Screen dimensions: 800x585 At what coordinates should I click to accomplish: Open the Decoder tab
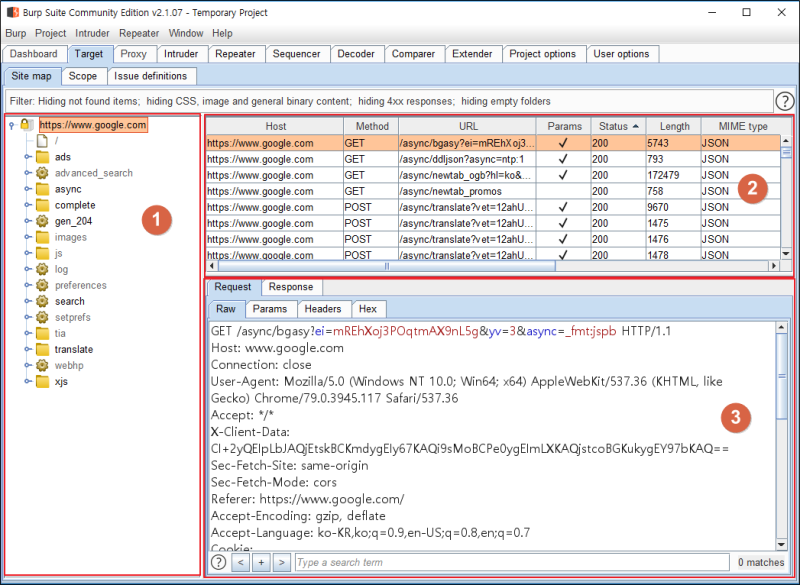tap(356, 54)
